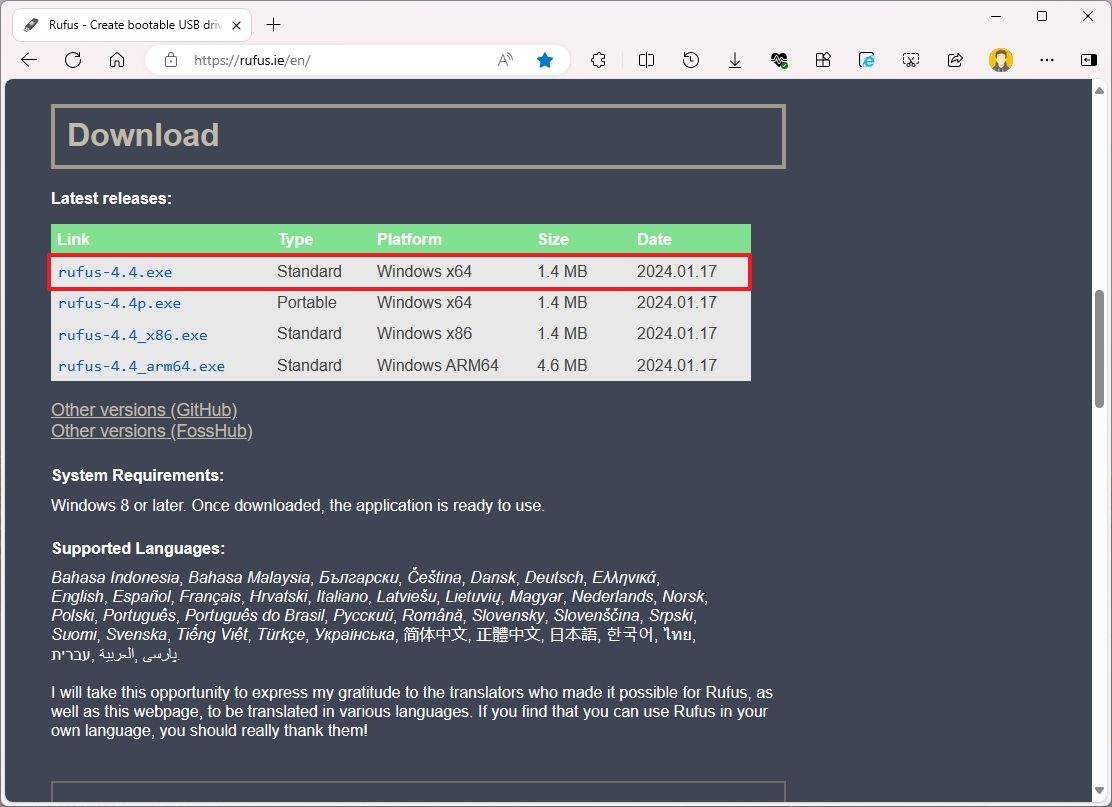Toggle split screen view
This screenshot has height=807, width=1112.
646,60
